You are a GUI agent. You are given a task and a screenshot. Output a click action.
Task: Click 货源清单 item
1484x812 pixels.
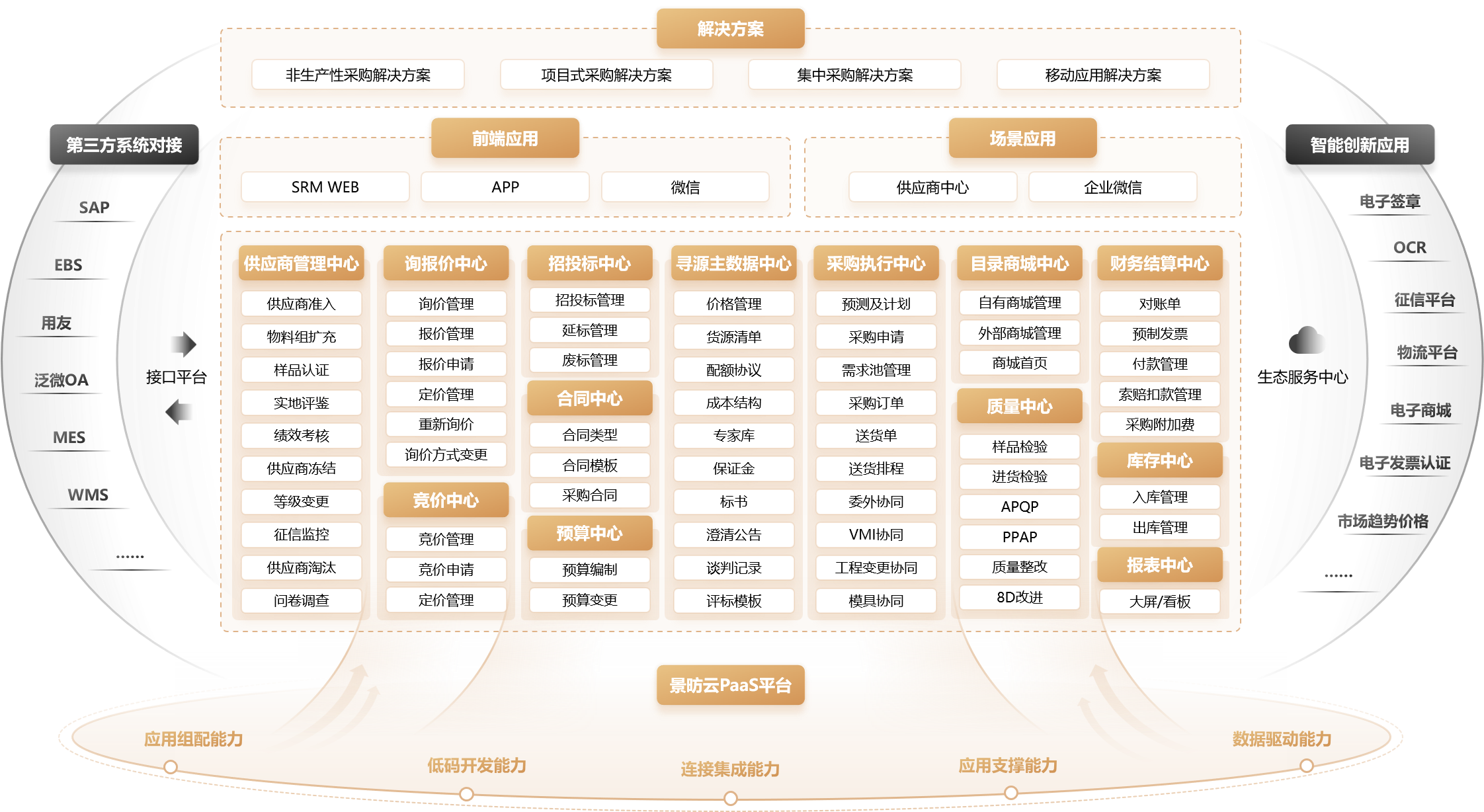tap(734, 337)
